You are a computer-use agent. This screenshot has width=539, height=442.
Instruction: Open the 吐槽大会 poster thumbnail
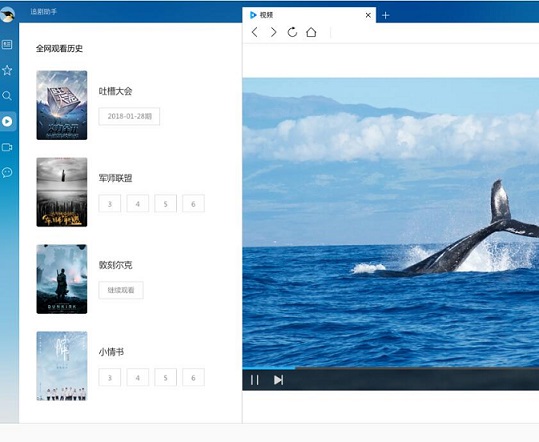click(62, 105)
